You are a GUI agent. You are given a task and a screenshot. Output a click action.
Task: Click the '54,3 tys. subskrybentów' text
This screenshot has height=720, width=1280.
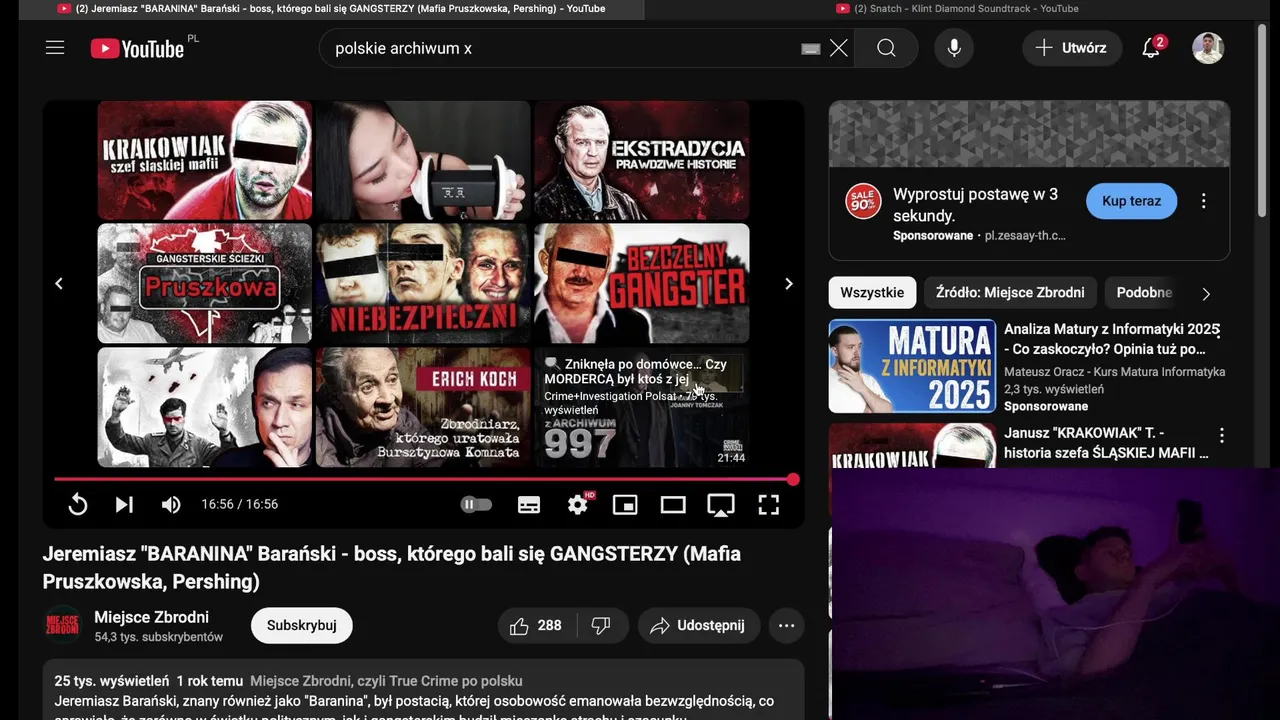click(x=159, y=637)
